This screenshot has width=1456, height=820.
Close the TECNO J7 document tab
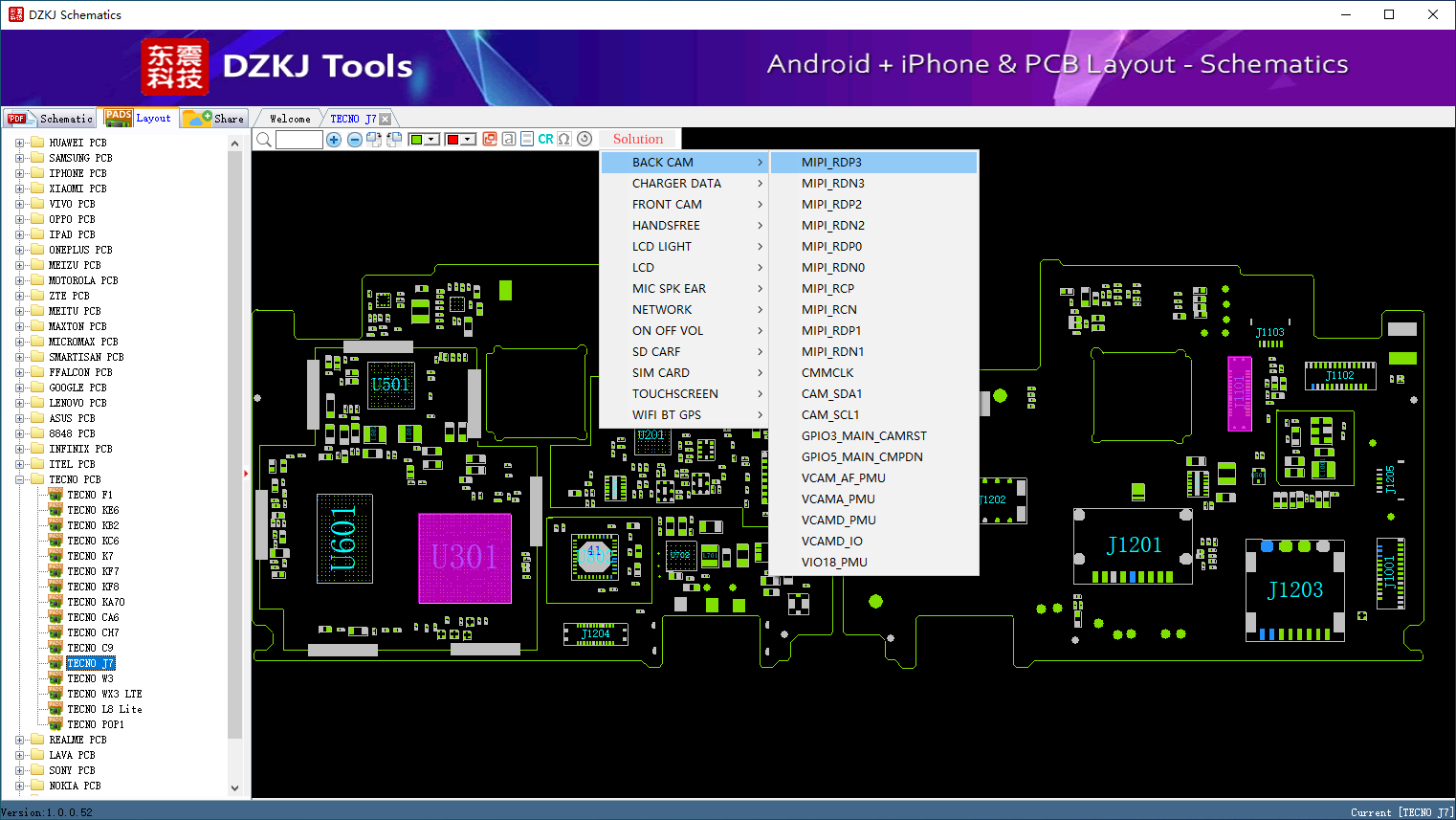(x=385, y=119)
